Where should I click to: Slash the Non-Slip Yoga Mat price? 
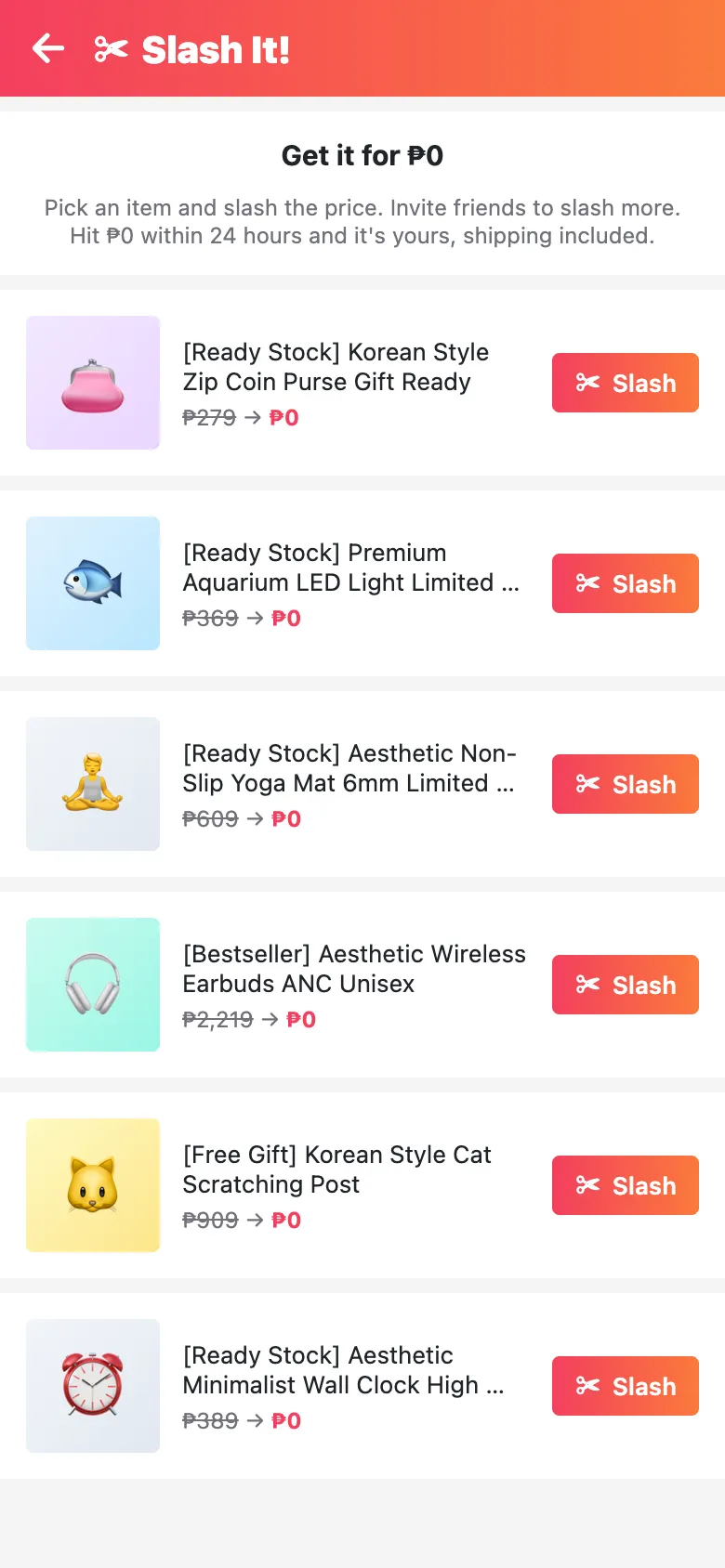(626, 784)
